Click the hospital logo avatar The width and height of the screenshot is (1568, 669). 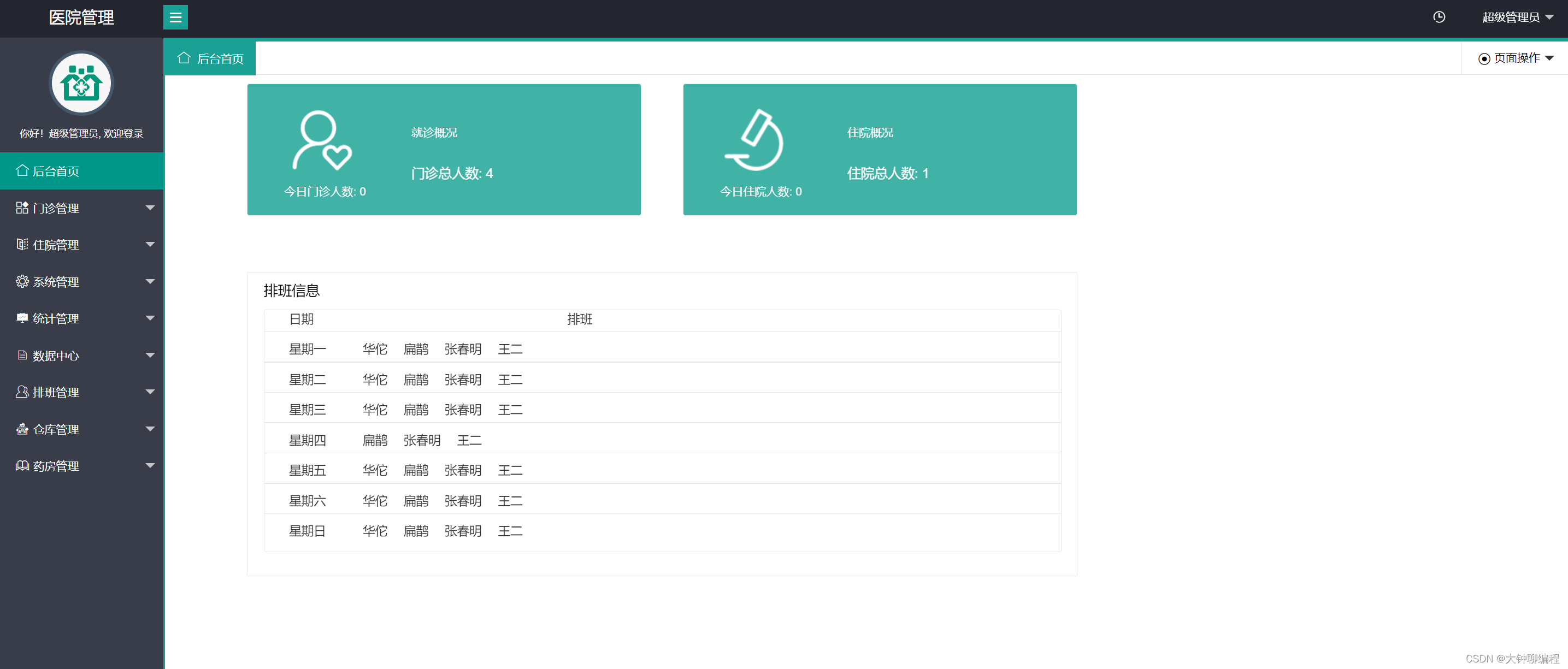[81, 82]
